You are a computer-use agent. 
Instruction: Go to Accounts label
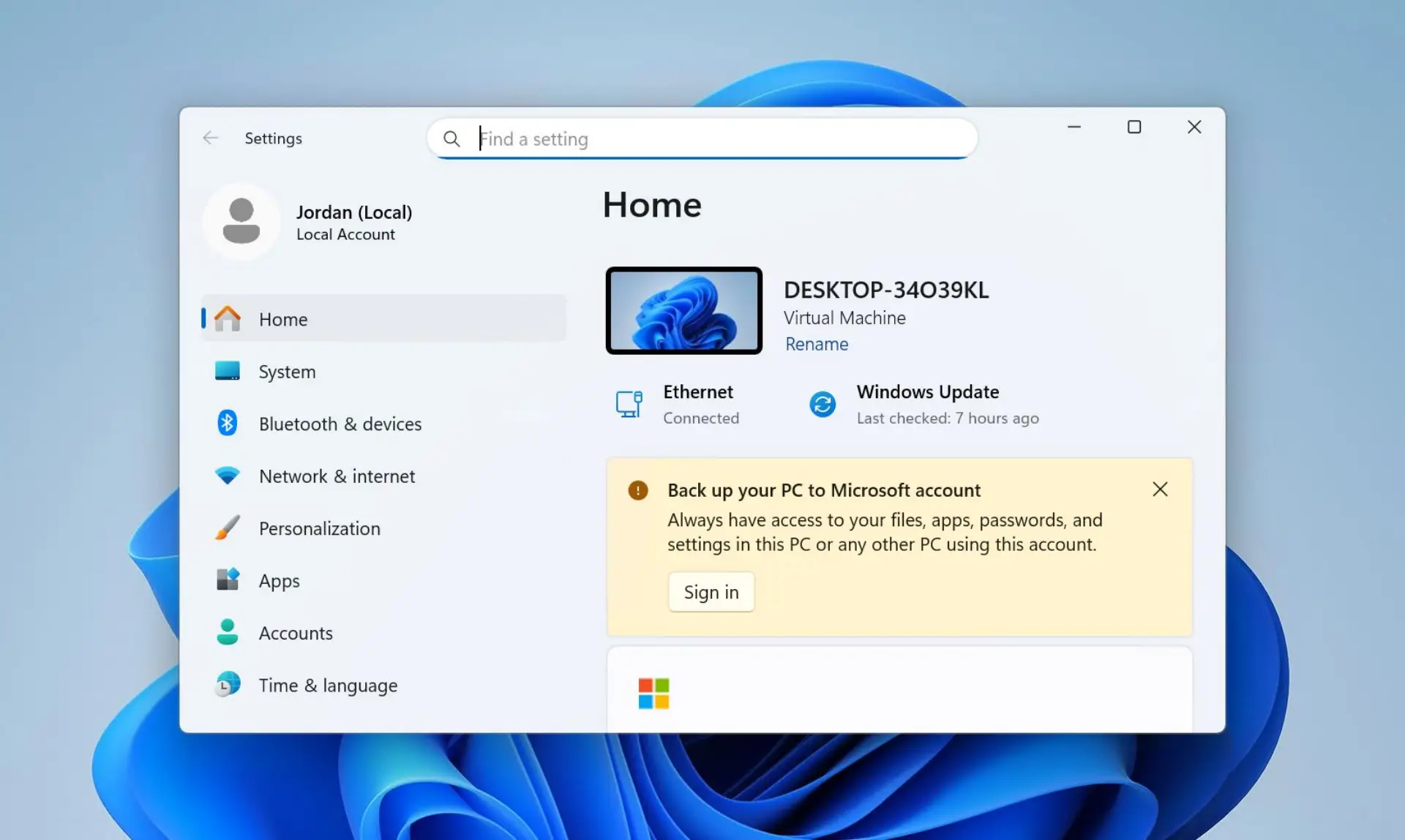[x=296, y=633]
